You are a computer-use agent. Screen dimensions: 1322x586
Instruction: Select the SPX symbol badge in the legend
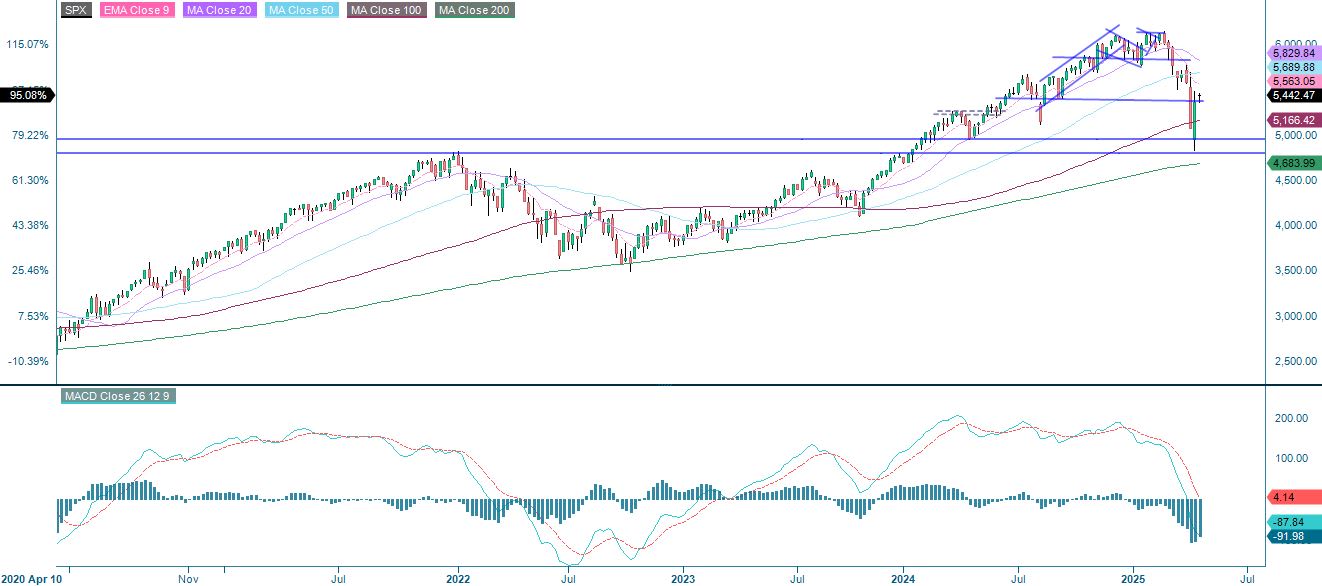point(74,12)
